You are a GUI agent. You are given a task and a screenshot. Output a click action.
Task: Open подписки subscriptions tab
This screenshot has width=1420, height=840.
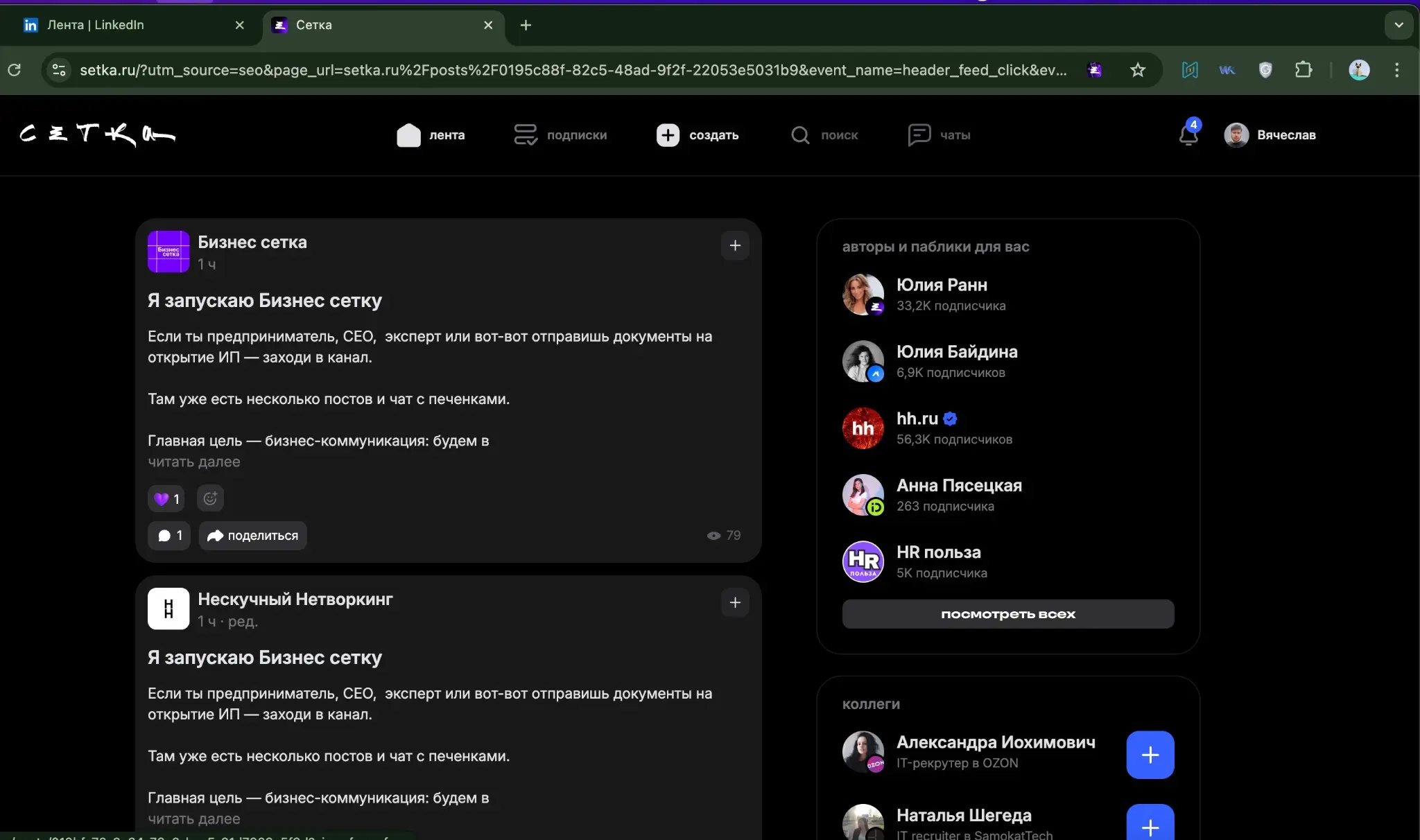(x=560, y=135)
